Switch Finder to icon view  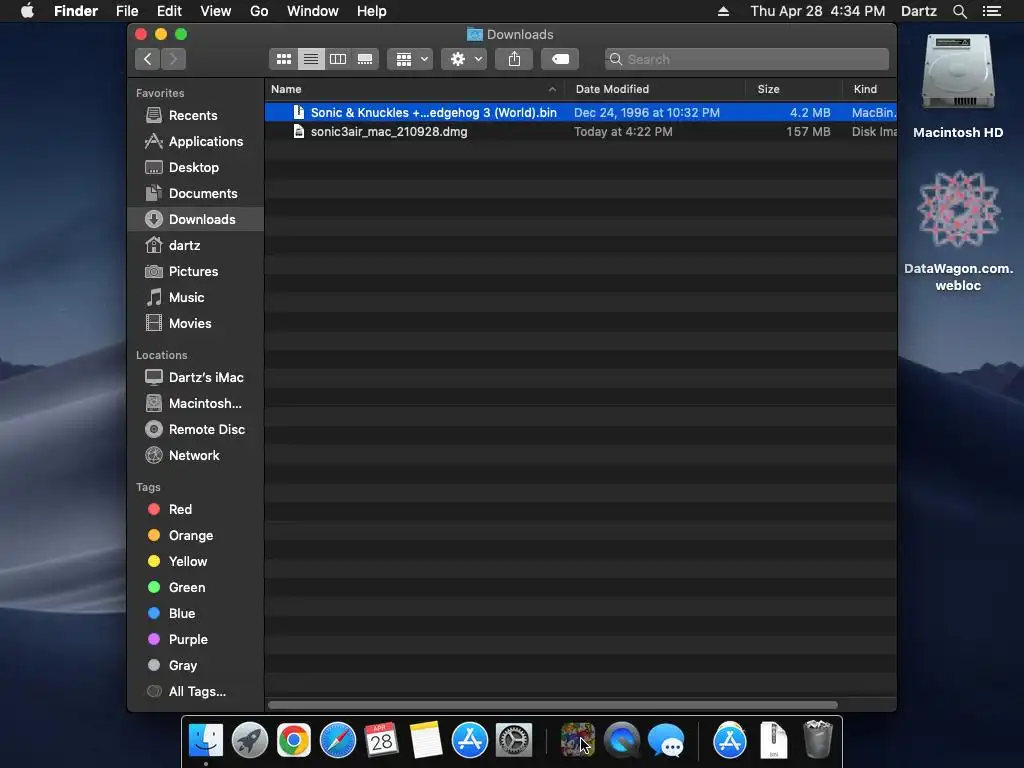283,59
